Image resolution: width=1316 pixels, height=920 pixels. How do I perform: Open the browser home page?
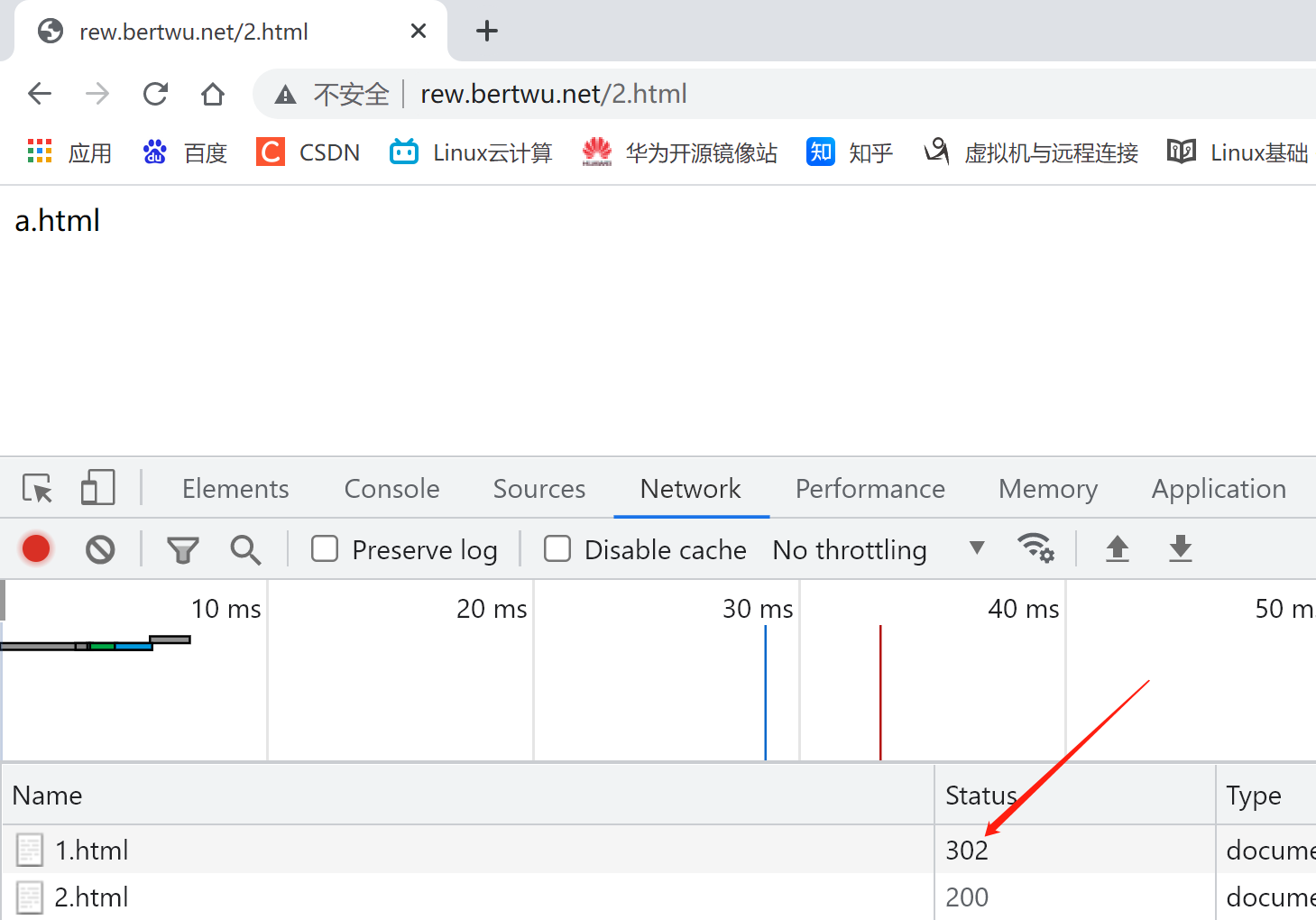213,94
